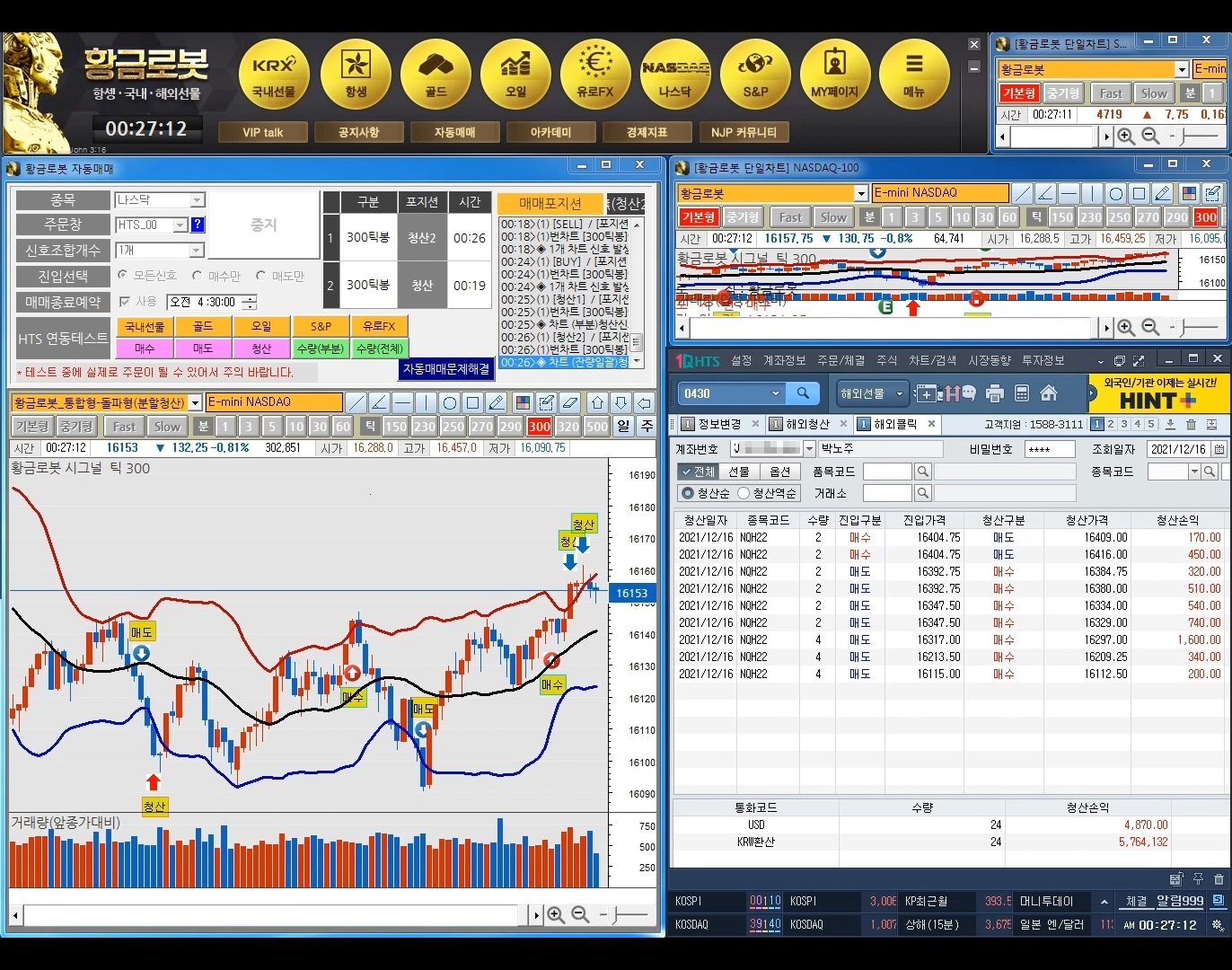Click up arrow icon in main chart toolbar
Screen dimensions: 1232x970
point(597,402)
